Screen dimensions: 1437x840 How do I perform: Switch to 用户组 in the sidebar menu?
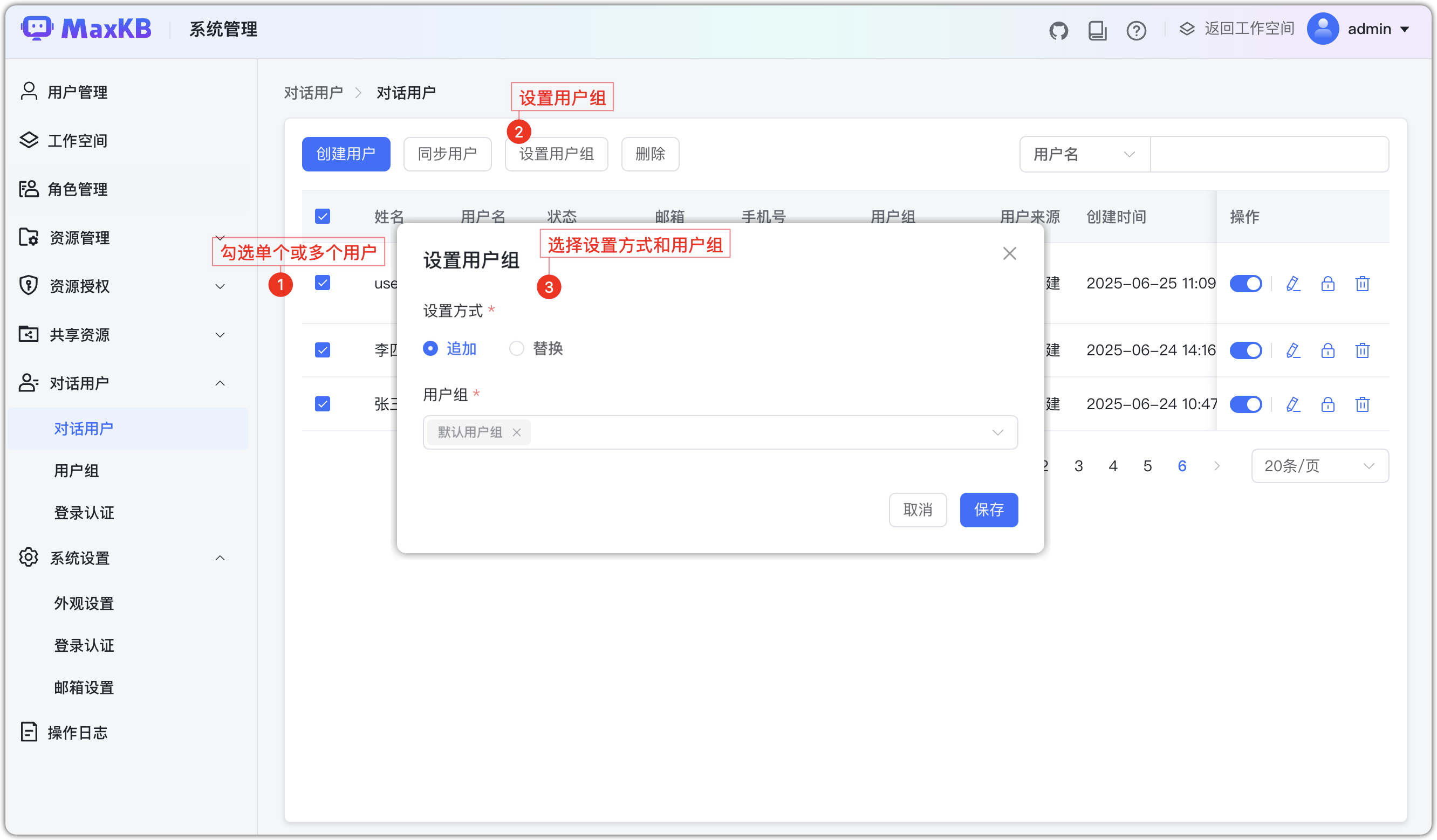point(77,471)
